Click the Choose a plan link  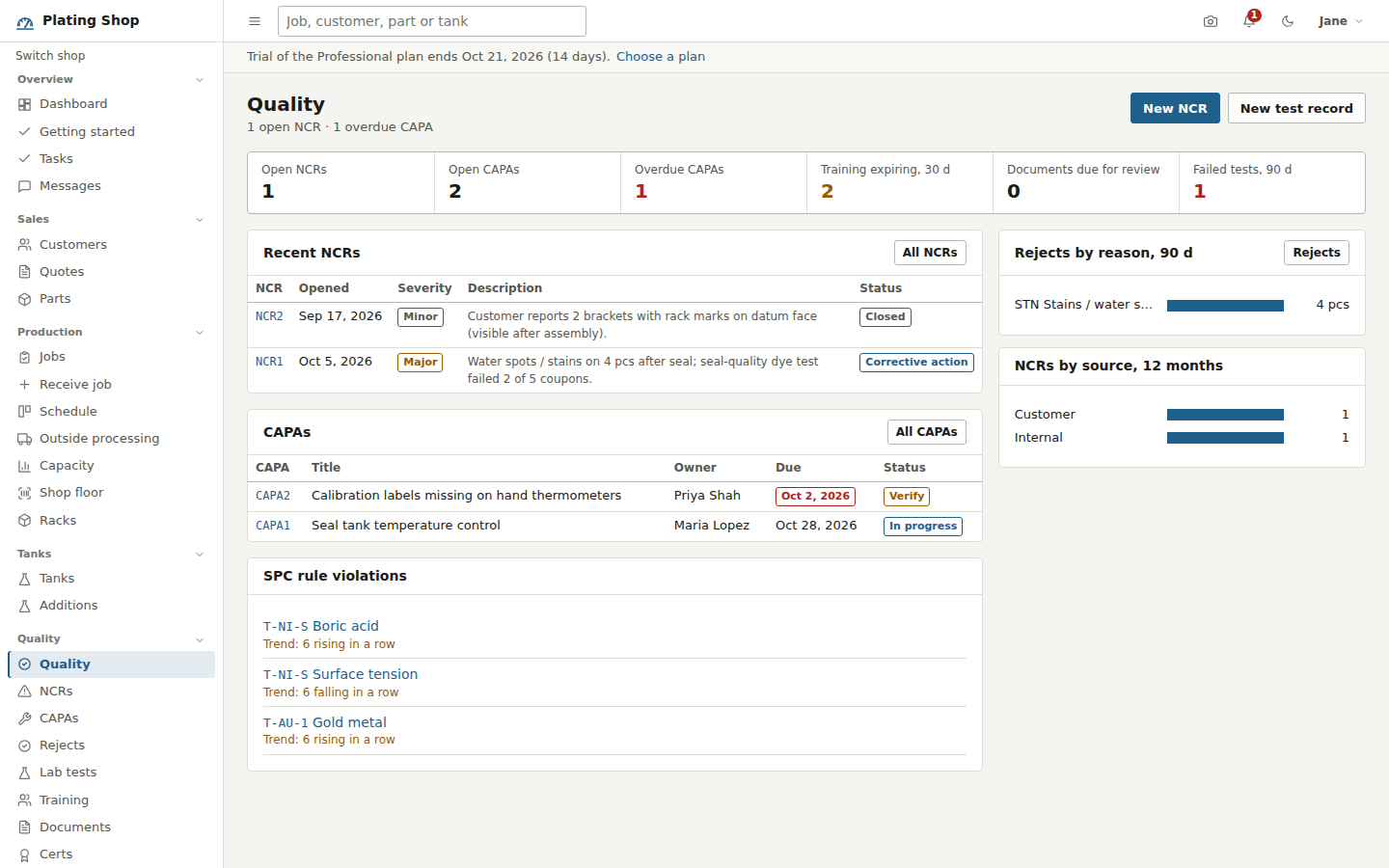pyautogui.click(x=661, y=57)
